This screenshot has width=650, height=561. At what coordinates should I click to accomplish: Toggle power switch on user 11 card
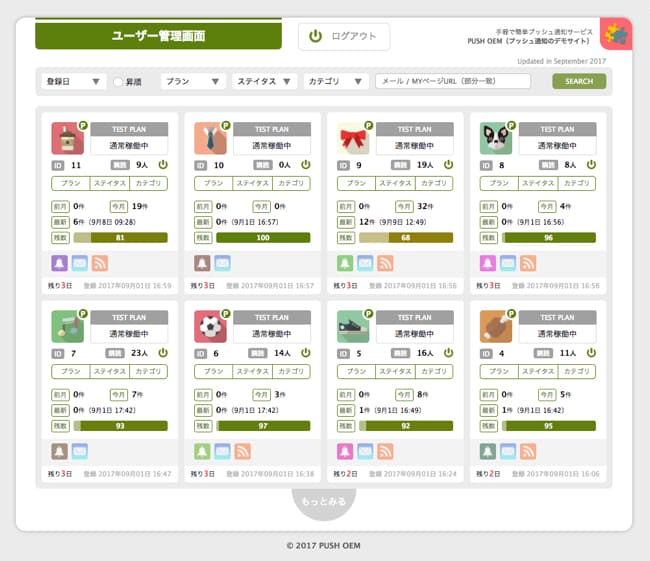163,165
